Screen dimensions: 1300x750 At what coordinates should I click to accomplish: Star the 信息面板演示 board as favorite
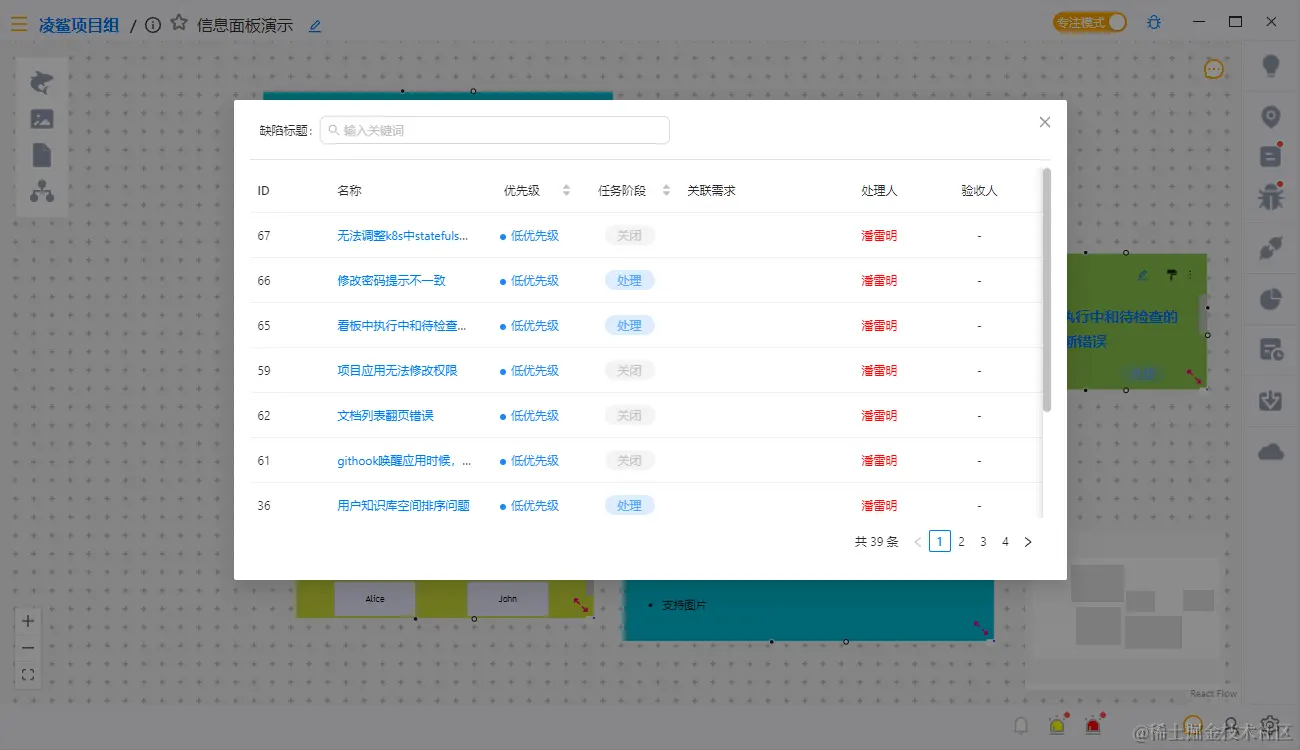pos(179,23)
